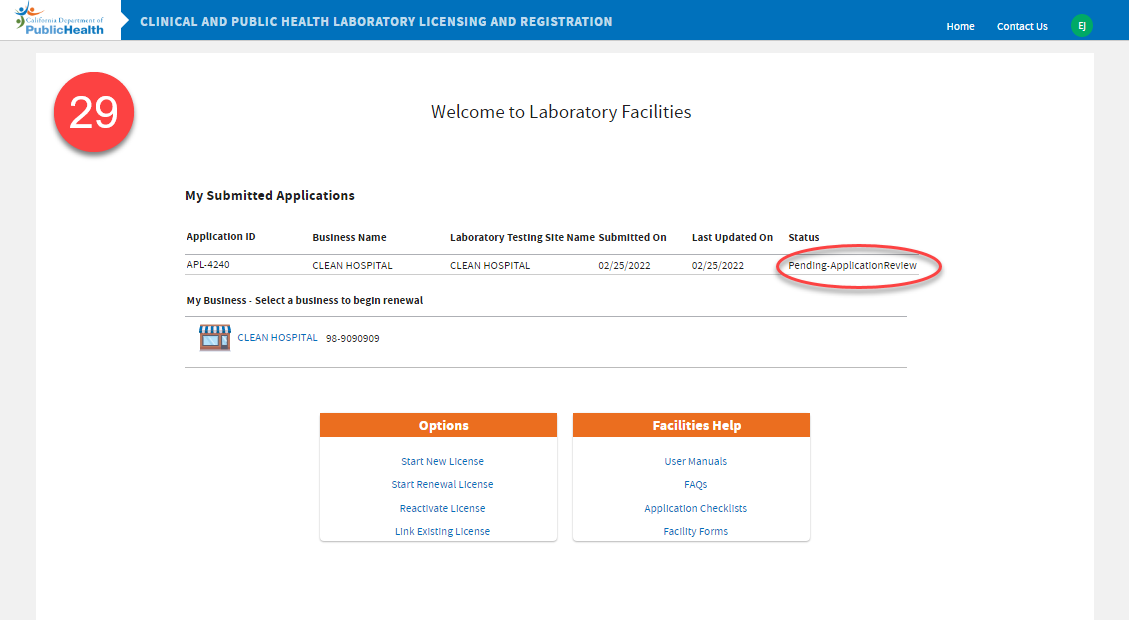Click the My Submitted Applications heading
Screen dimensions: 1129x620
point(270,196)
